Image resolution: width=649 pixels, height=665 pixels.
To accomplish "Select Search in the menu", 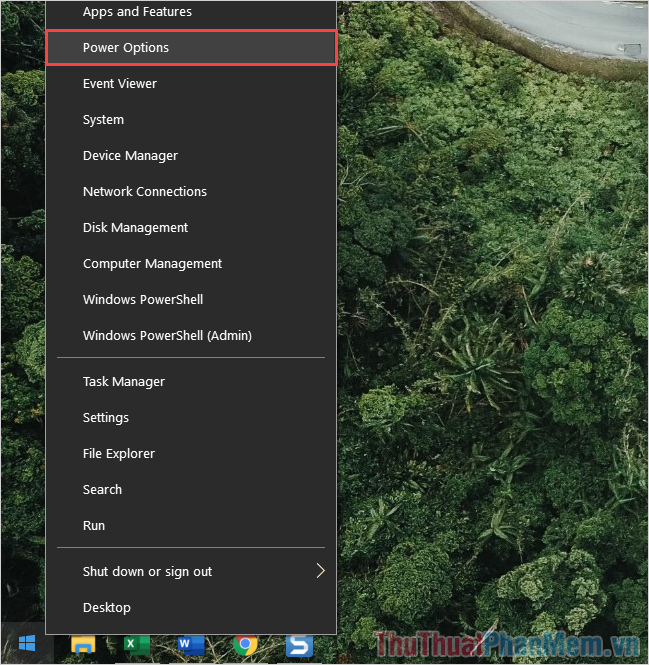I will (x=191, y=490).
